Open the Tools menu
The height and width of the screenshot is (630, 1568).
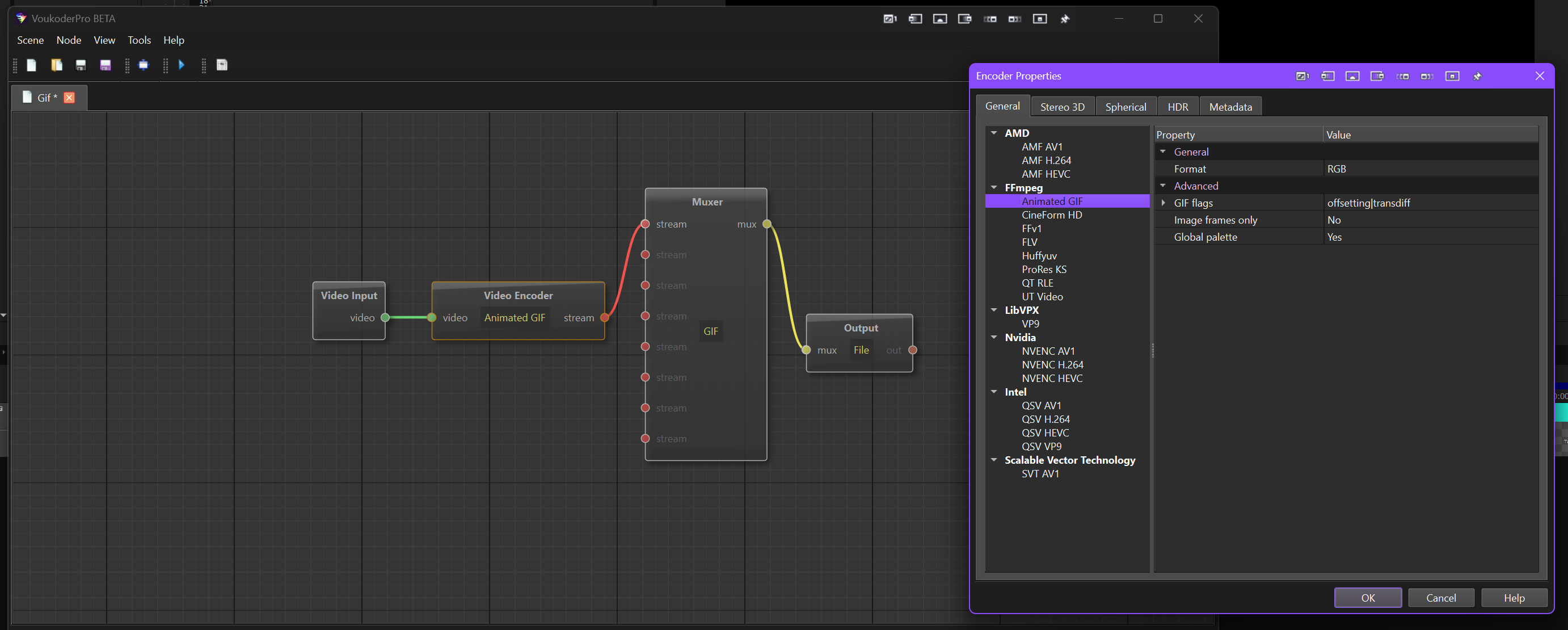click(139, 40)
